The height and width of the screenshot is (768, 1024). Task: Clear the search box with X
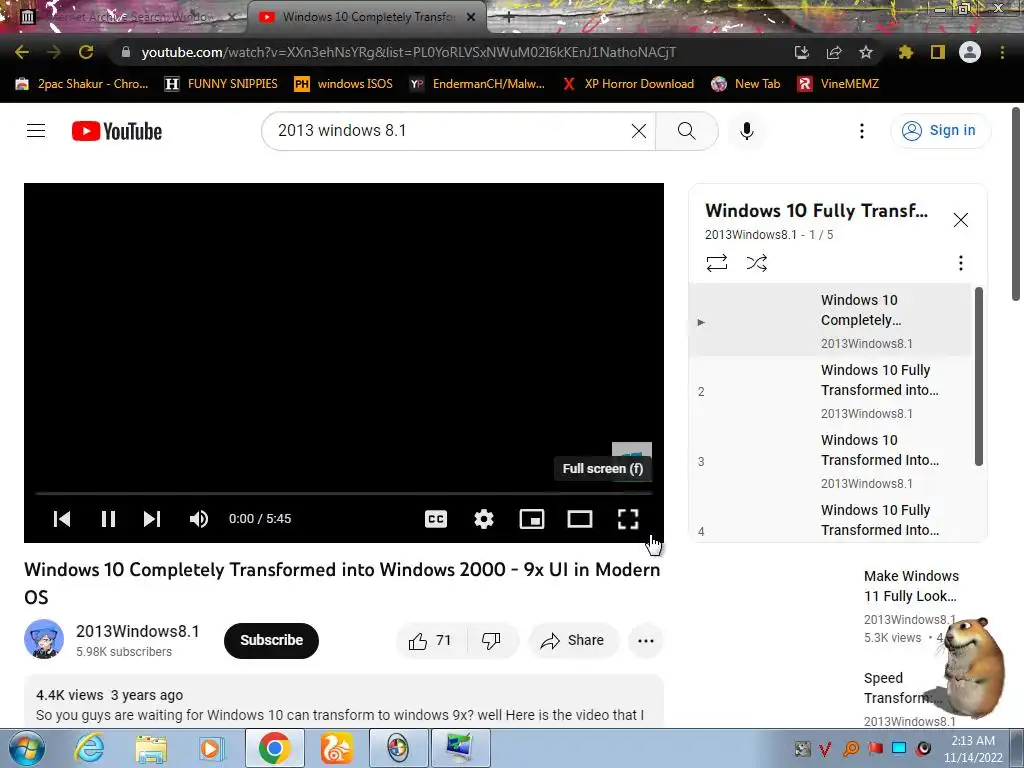click(x=639, y=131)
